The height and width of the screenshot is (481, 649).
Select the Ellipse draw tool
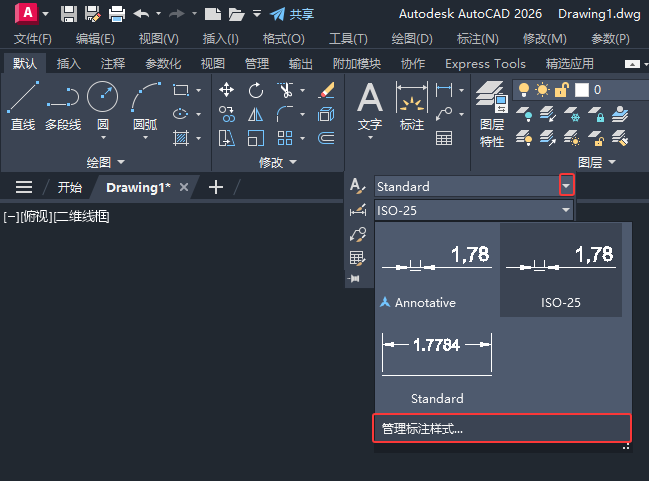181,114
